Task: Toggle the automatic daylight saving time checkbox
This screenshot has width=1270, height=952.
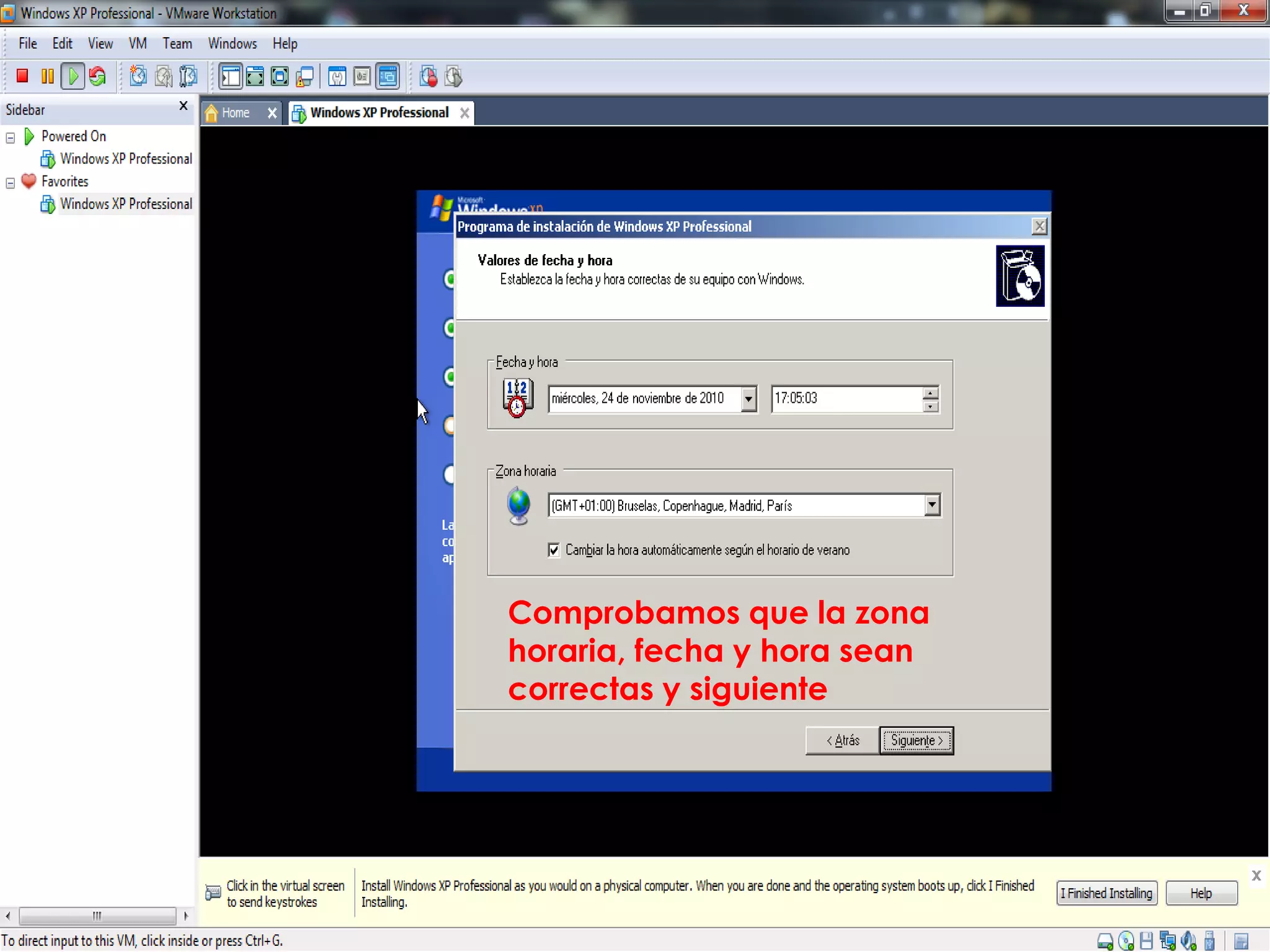Action: [x=554, y=550]
